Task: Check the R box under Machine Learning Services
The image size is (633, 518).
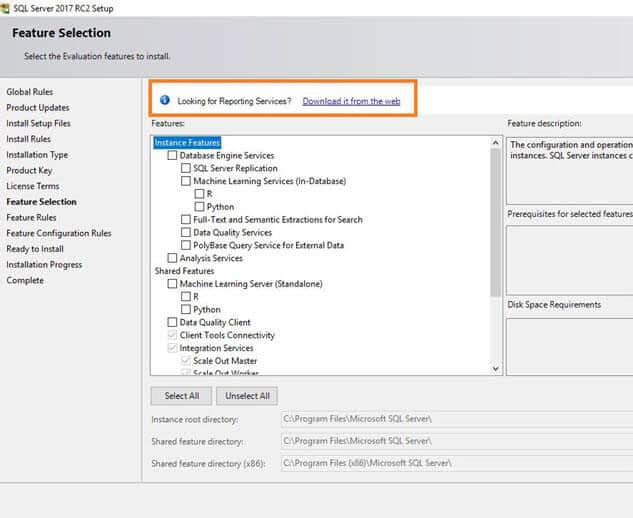Action: tap(199, 194)
